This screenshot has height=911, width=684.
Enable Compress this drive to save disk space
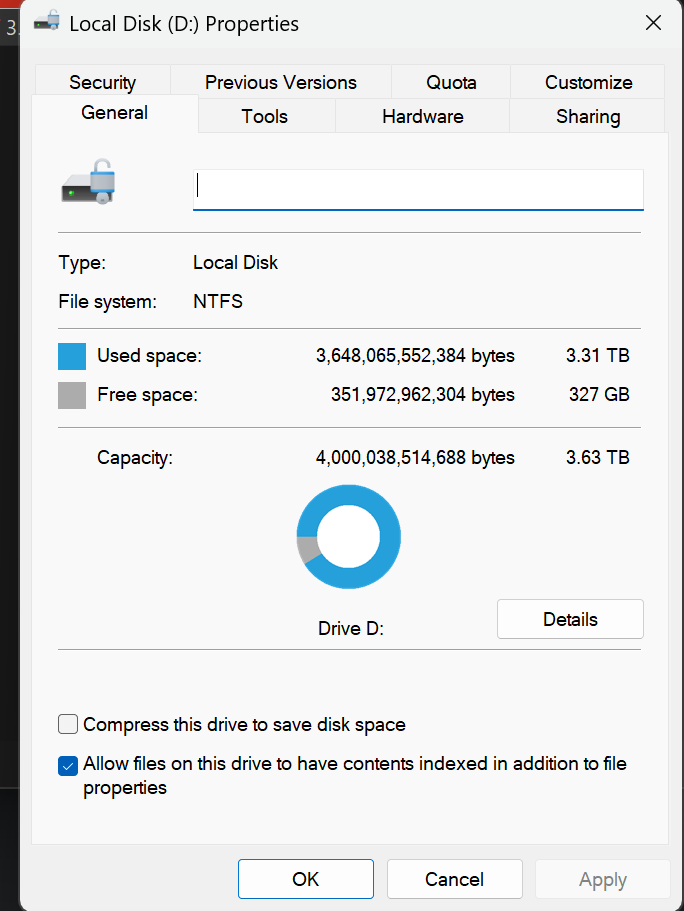click(68, 725)
